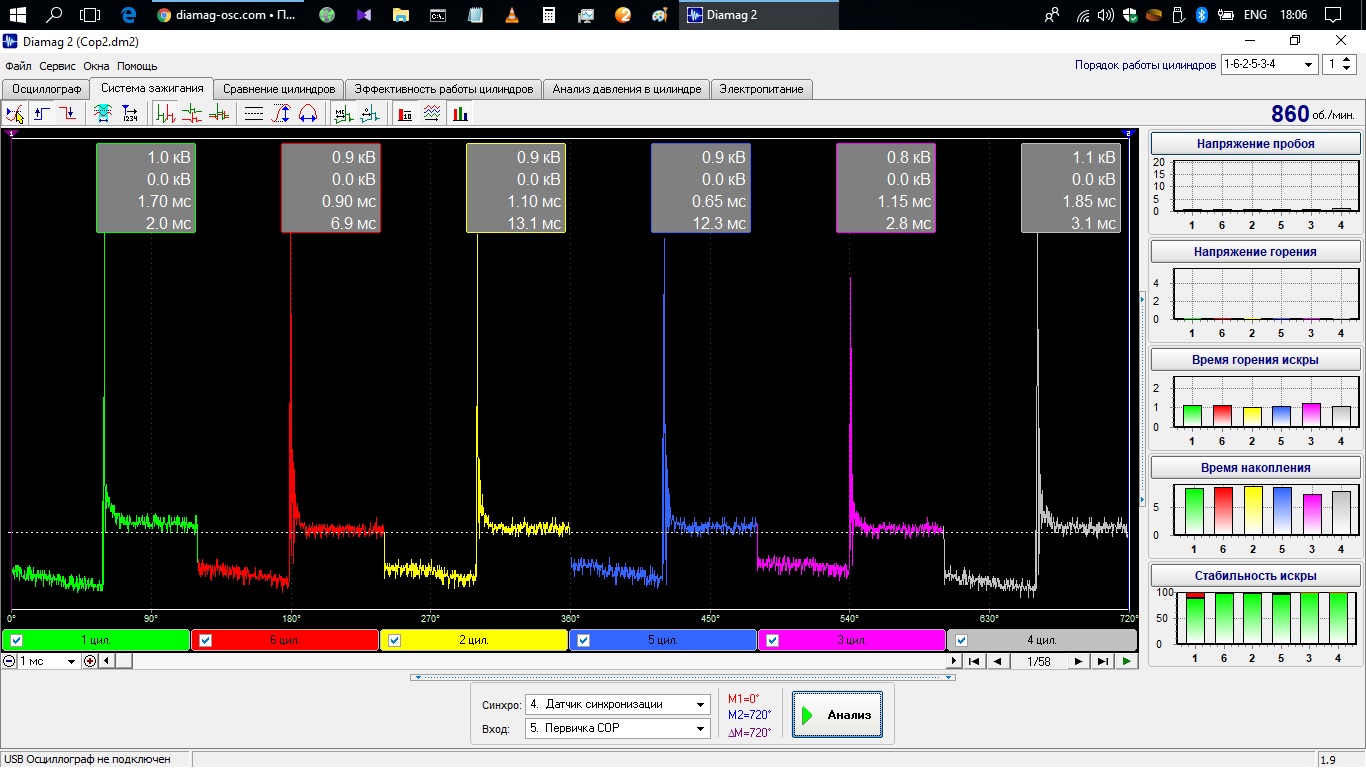Click the Напряжение пробоя panel header
The image size is (1366, 768).
1256,144
